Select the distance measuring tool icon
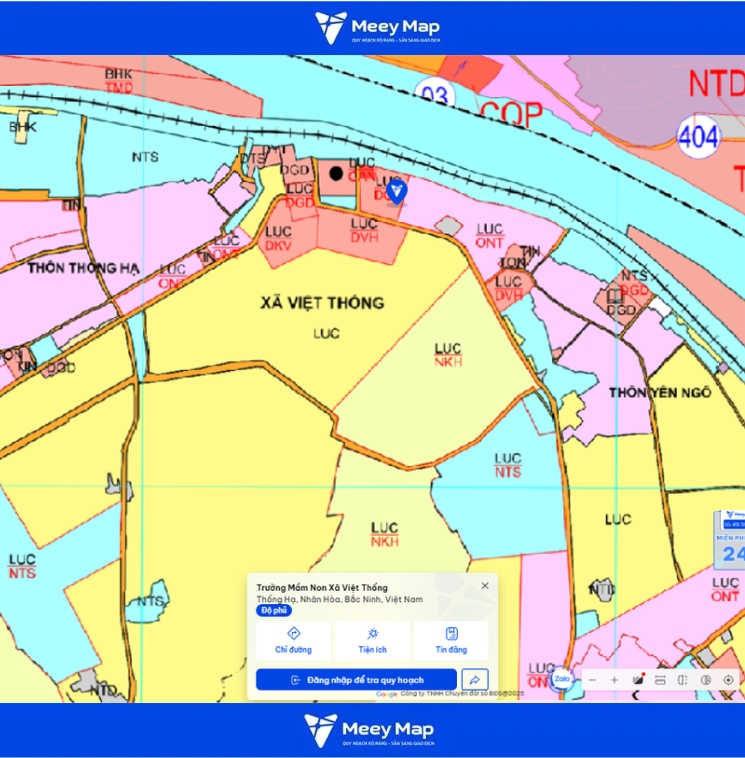The image size is (745, 758). coord(660,680)
